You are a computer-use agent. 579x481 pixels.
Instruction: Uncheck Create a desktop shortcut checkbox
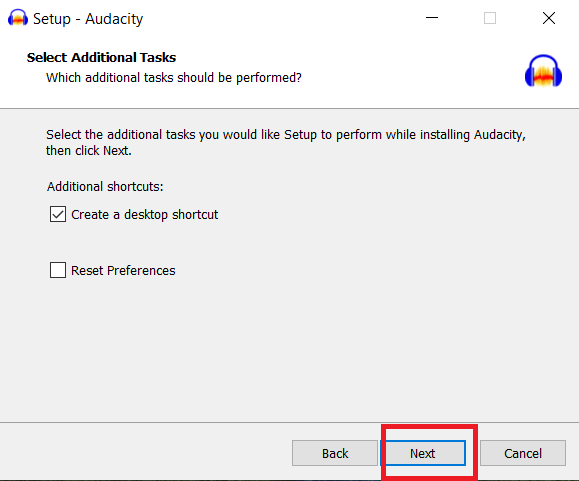tap(58, 214)
